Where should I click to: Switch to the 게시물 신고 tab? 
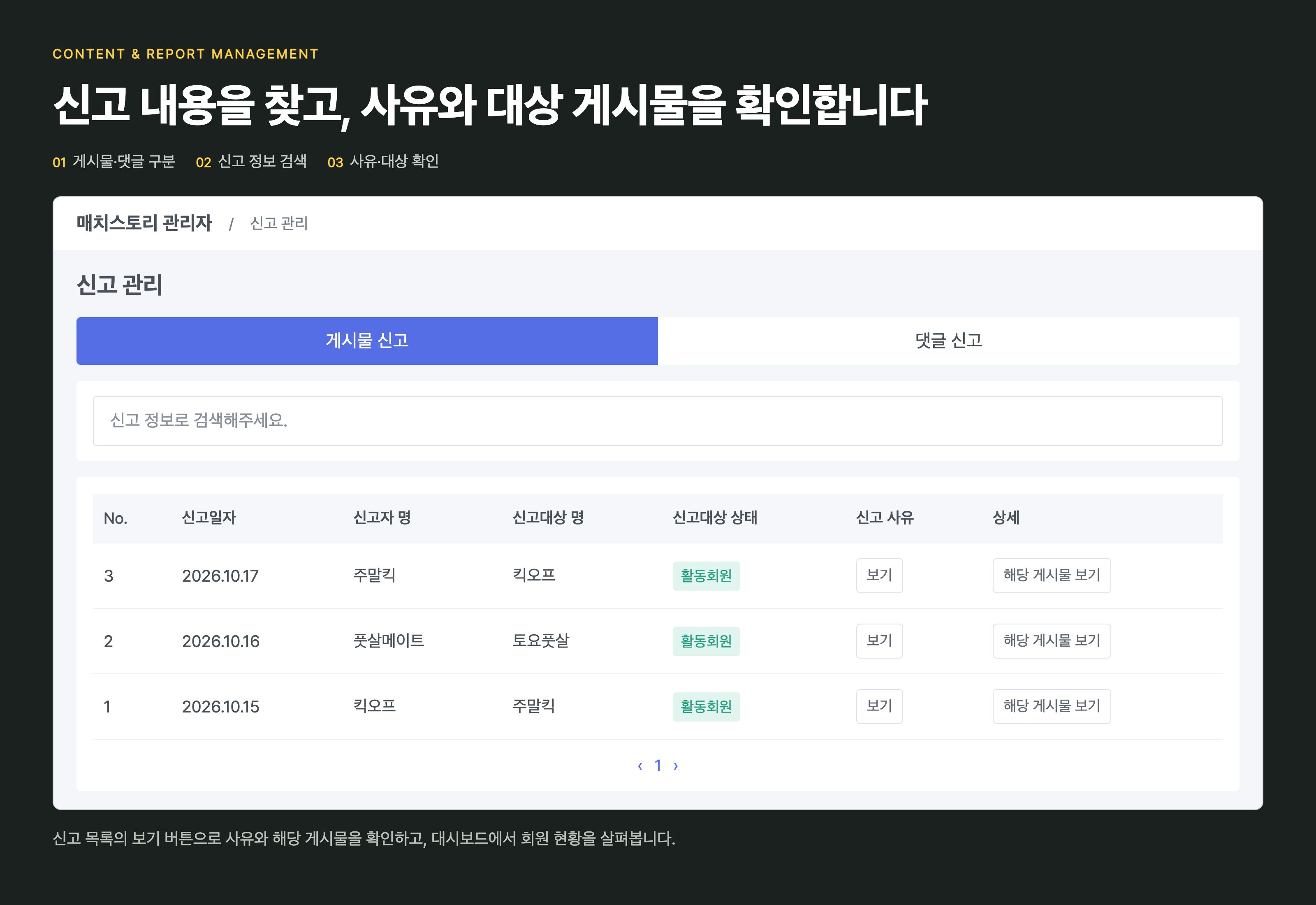point(367,341)
